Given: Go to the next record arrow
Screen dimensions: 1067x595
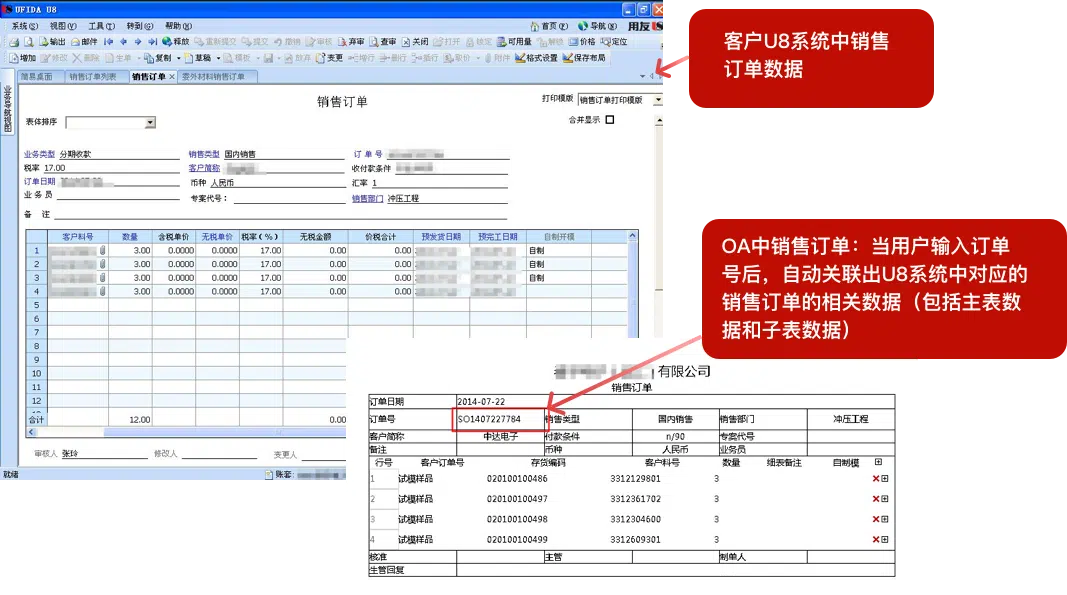Looking at the screenshot, I should click(137, 42).
